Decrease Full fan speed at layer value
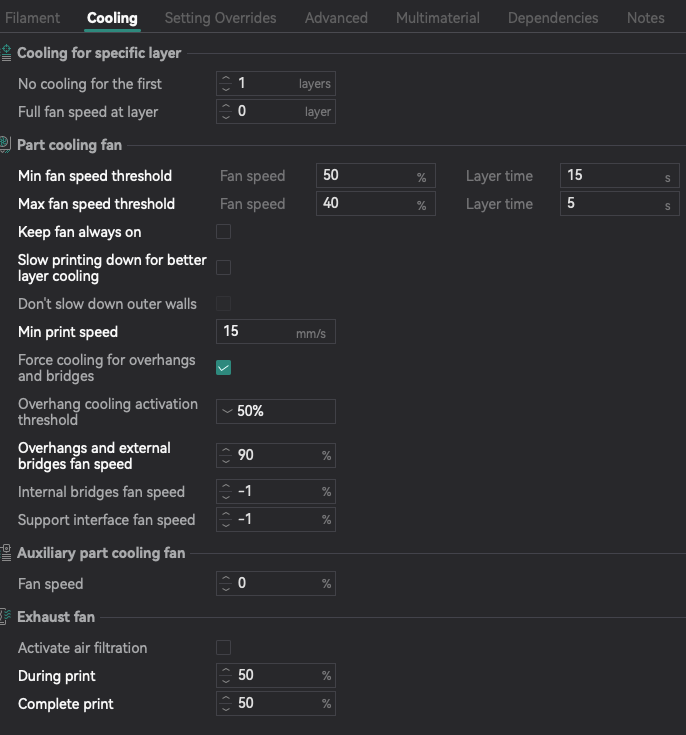686x735 pixels. [x=226, y=116]
